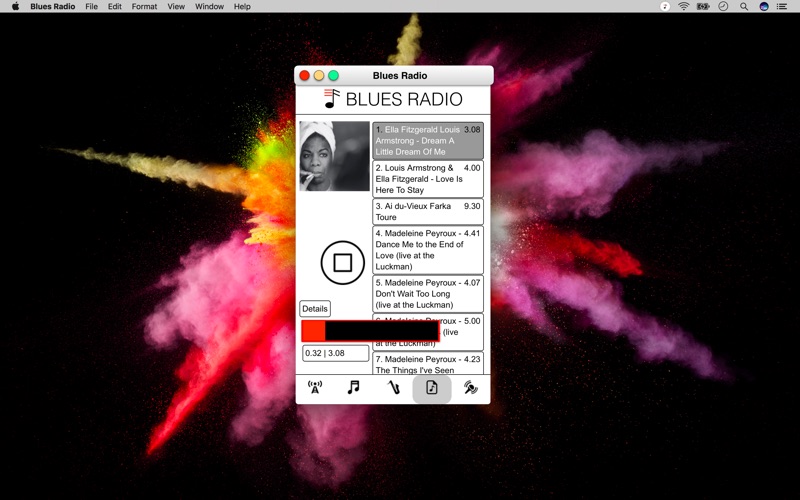
Task: Open the saxophone tab
Action: coord(393,387)
